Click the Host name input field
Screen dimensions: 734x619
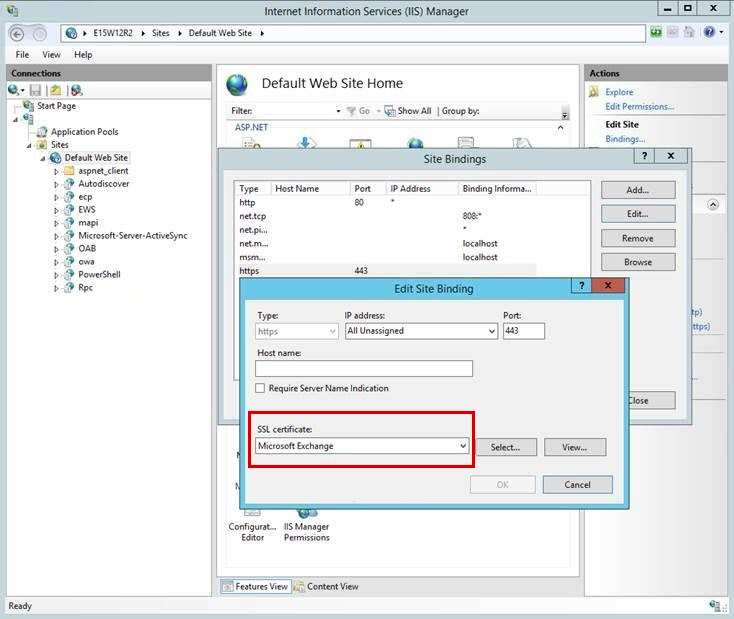pyautogui.click(x=364, y=368)
